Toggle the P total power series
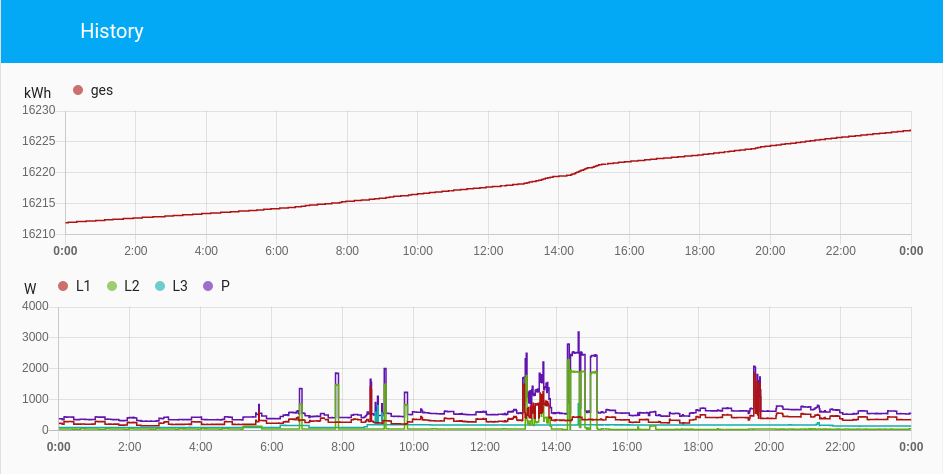This screenshot has width=943, height=474. (x=217, y=286)
